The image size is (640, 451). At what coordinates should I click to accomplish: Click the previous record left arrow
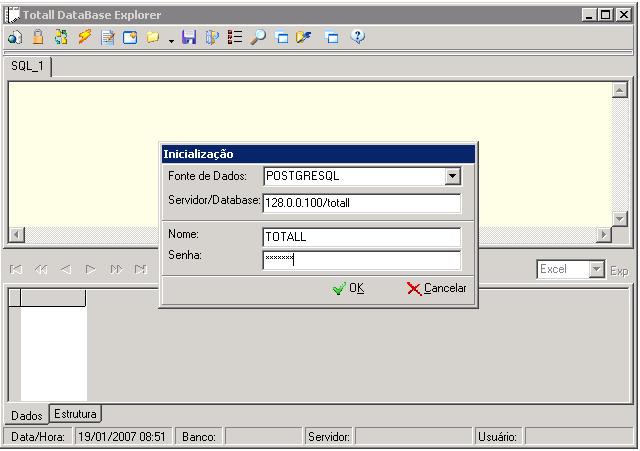66,269
